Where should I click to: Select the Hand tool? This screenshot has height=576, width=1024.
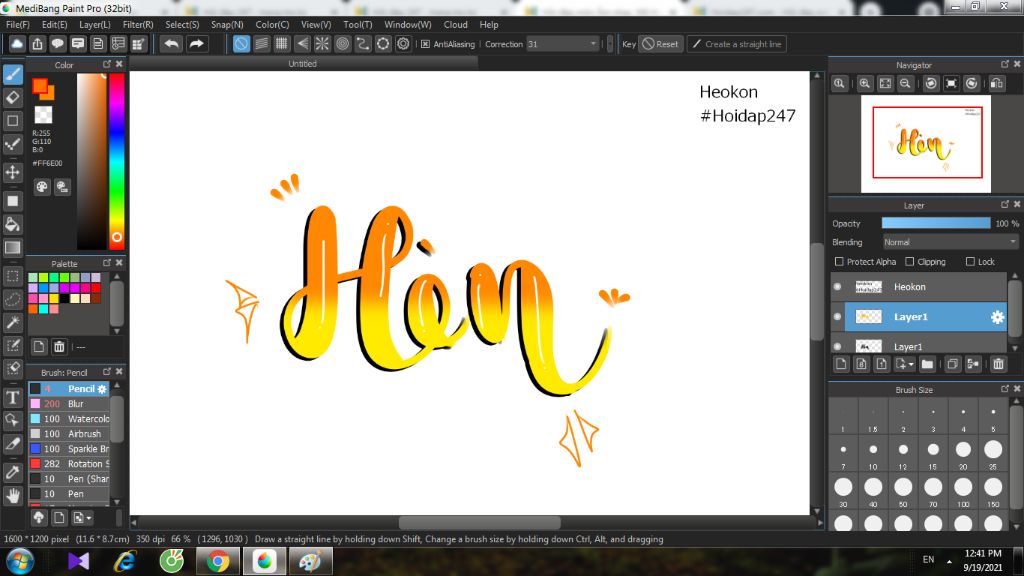pyautogui.click(x=12, y=496)
